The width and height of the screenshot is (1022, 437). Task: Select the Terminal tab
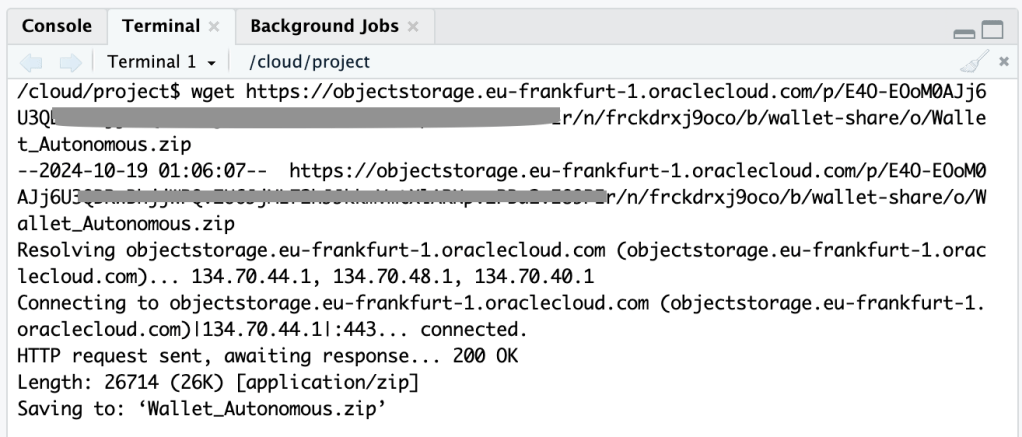coord(155,26)
